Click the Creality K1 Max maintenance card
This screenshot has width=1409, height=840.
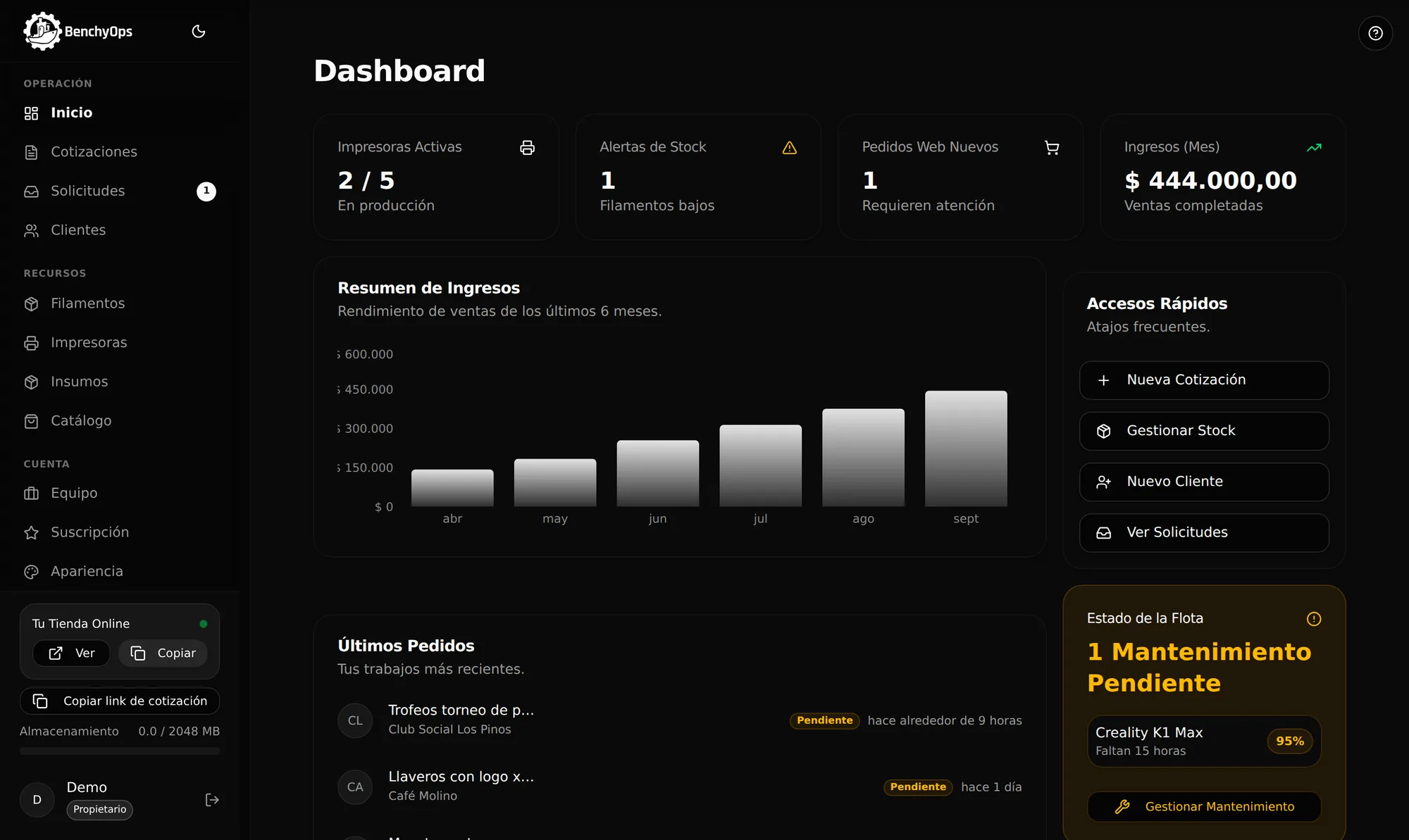[1204, 741]
